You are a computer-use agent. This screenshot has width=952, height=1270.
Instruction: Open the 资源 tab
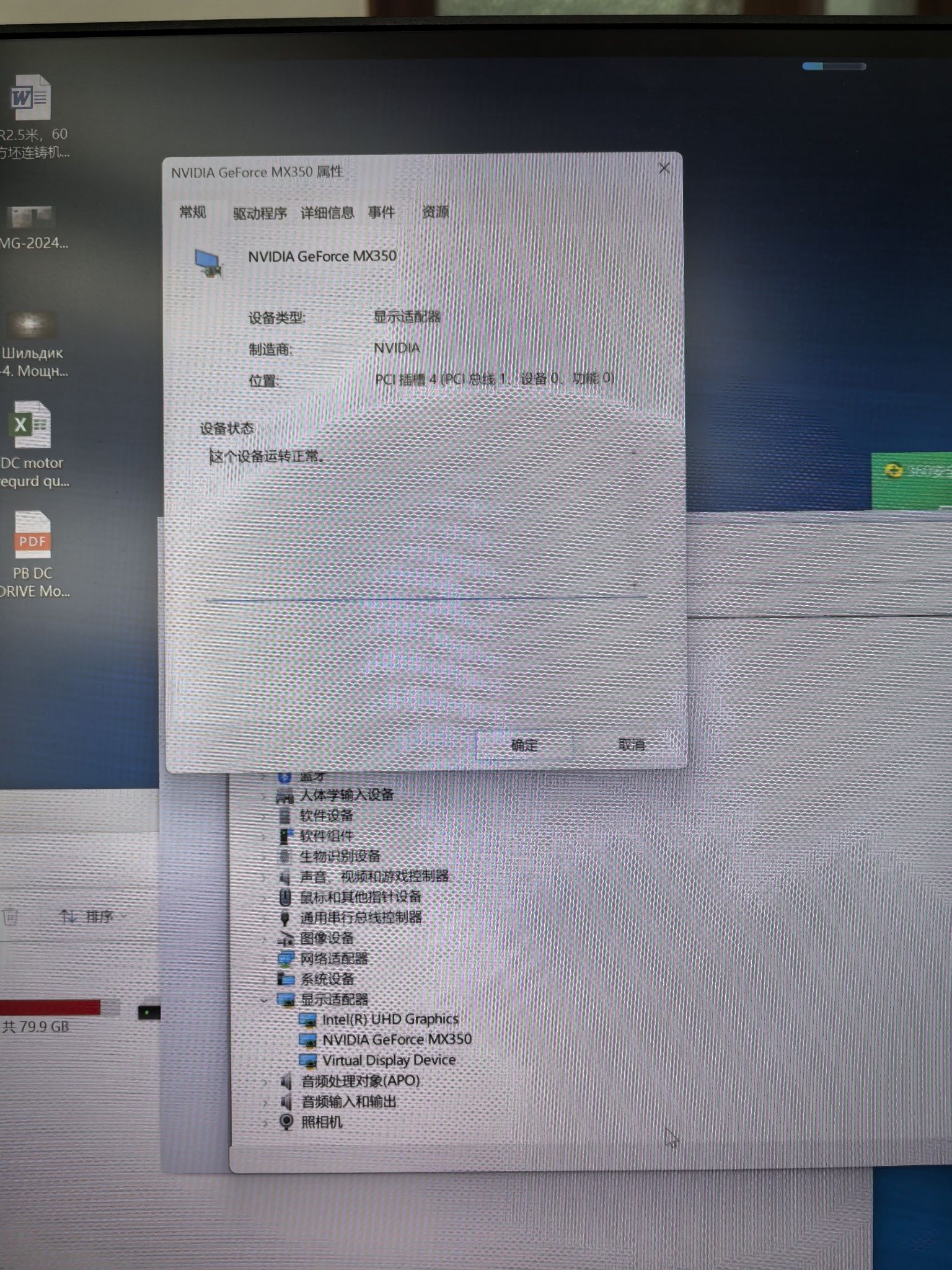[x=435, y=212]
